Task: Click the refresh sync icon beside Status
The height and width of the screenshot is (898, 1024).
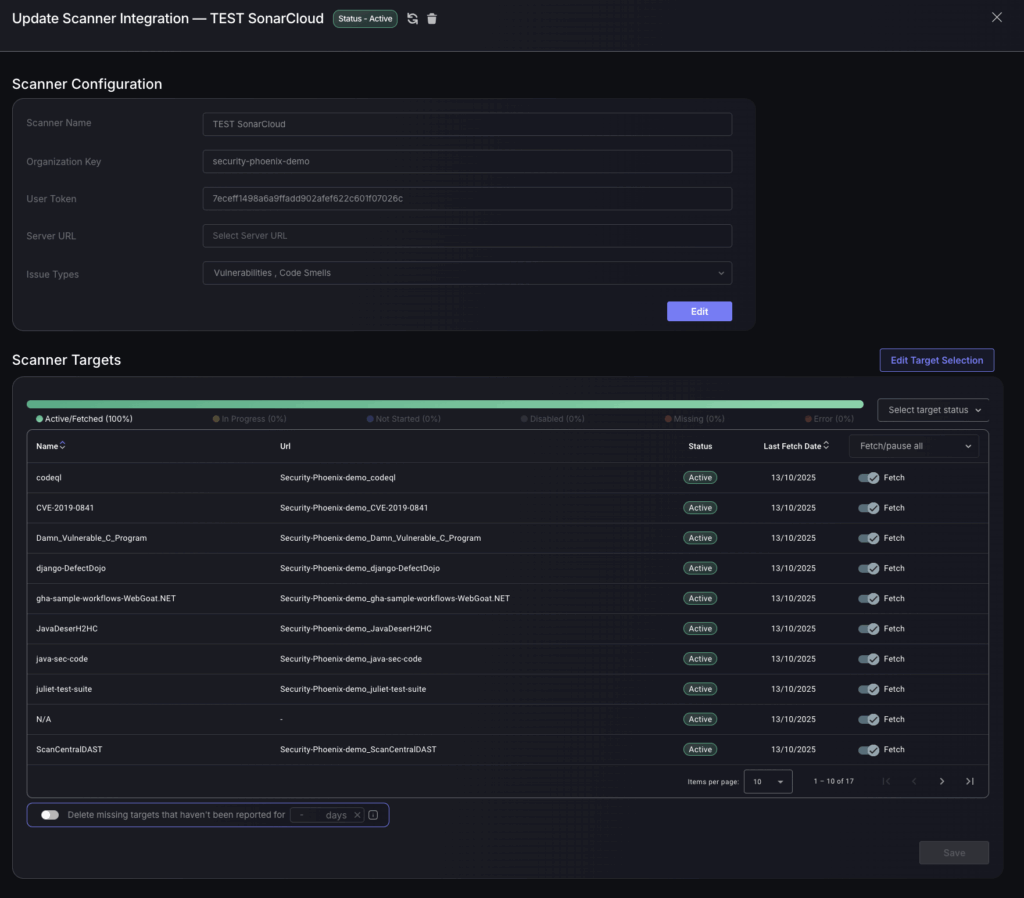Action: point(412,19)
